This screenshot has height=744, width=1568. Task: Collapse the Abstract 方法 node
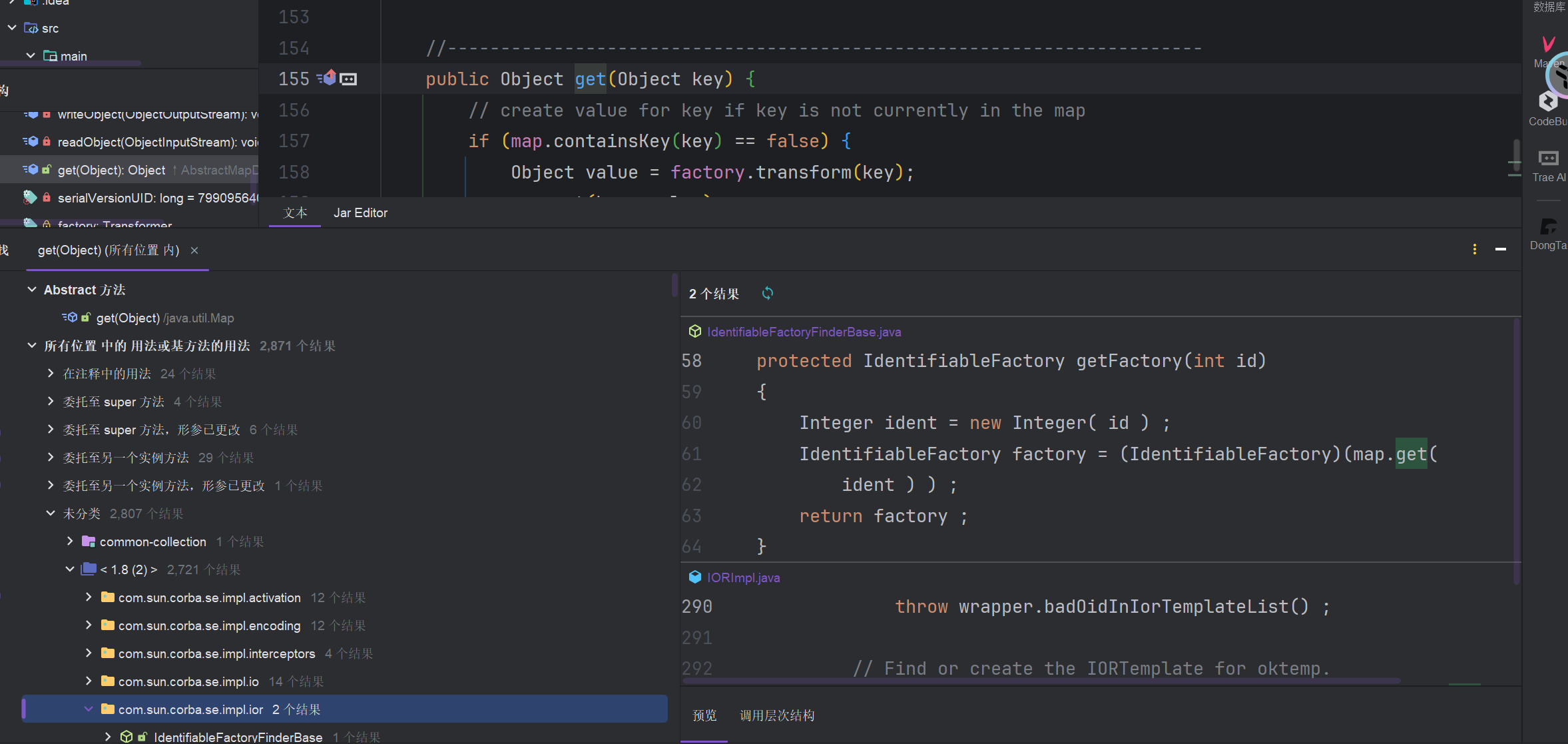tap(31, 290)
